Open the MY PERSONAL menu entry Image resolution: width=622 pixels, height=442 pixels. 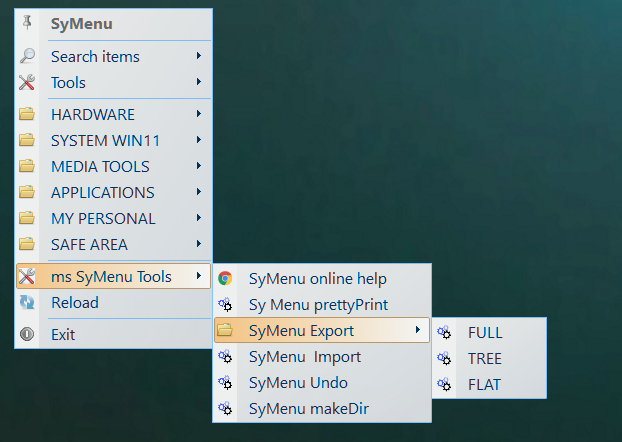[113, 218]
